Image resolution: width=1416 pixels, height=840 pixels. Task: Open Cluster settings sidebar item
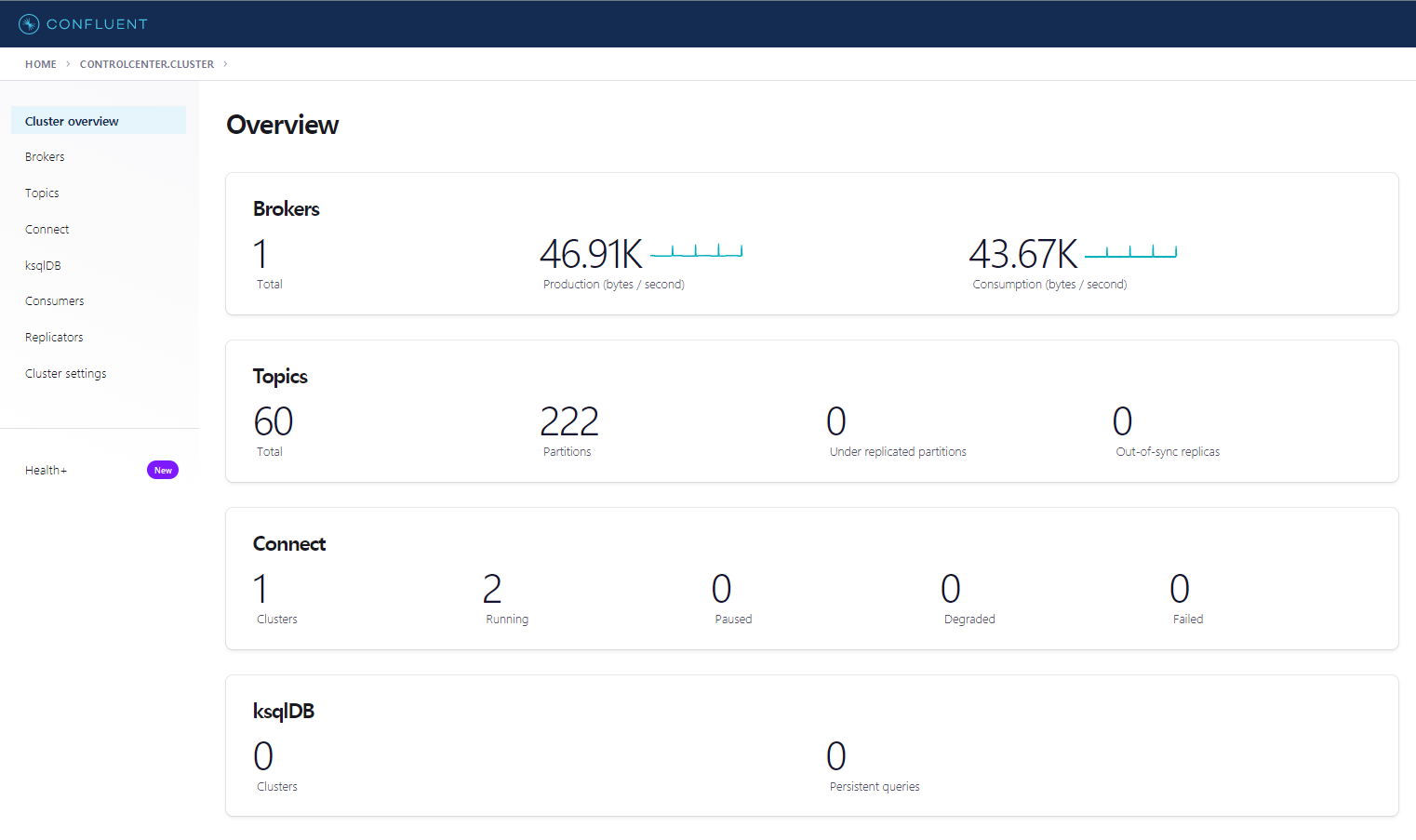(x=66, y=374)
